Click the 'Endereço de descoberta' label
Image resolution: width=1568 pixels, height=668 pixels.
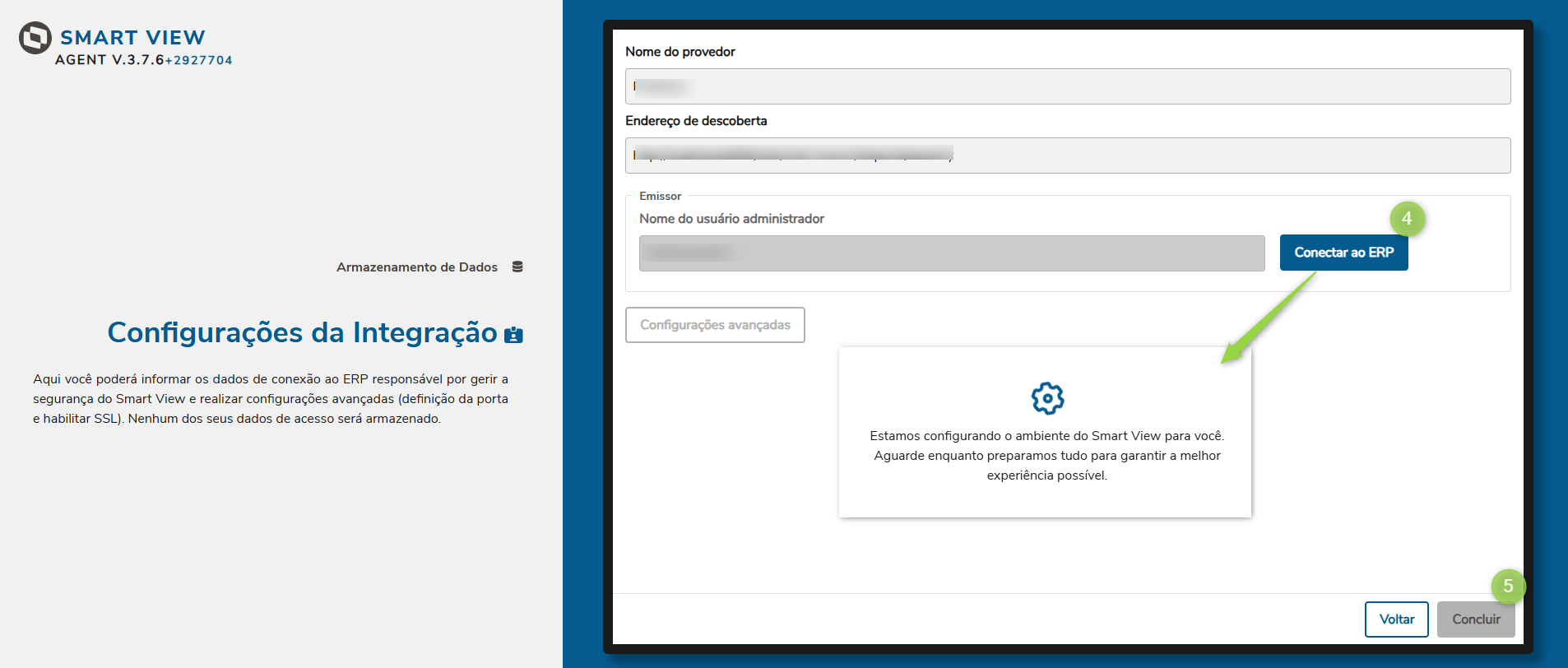coord(696,121)
